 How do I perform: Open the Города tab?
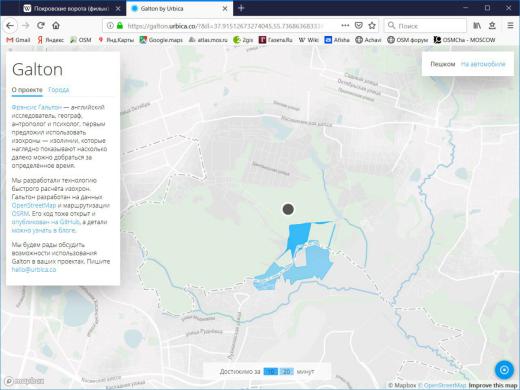click(59, 90)
